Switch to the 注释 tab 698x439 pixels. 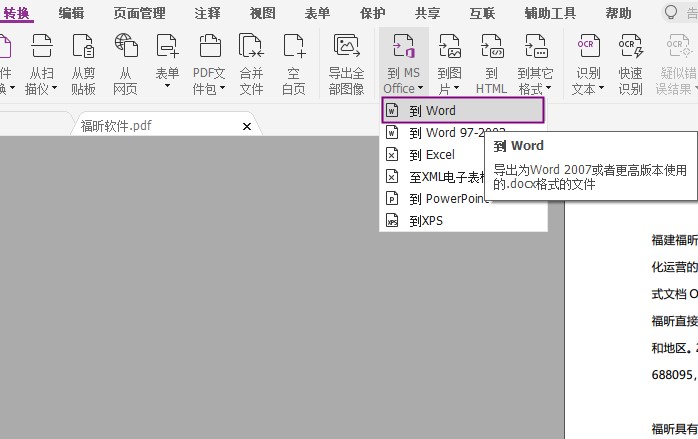(x=207, y=13)
